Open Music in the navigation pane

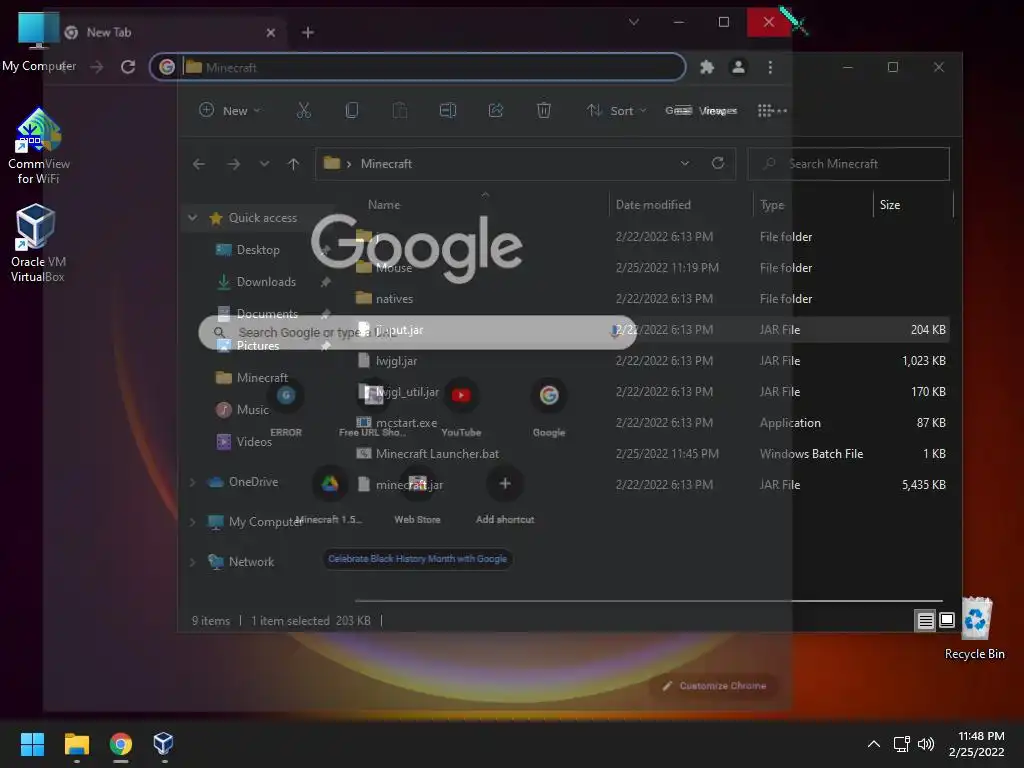point(252,409)
